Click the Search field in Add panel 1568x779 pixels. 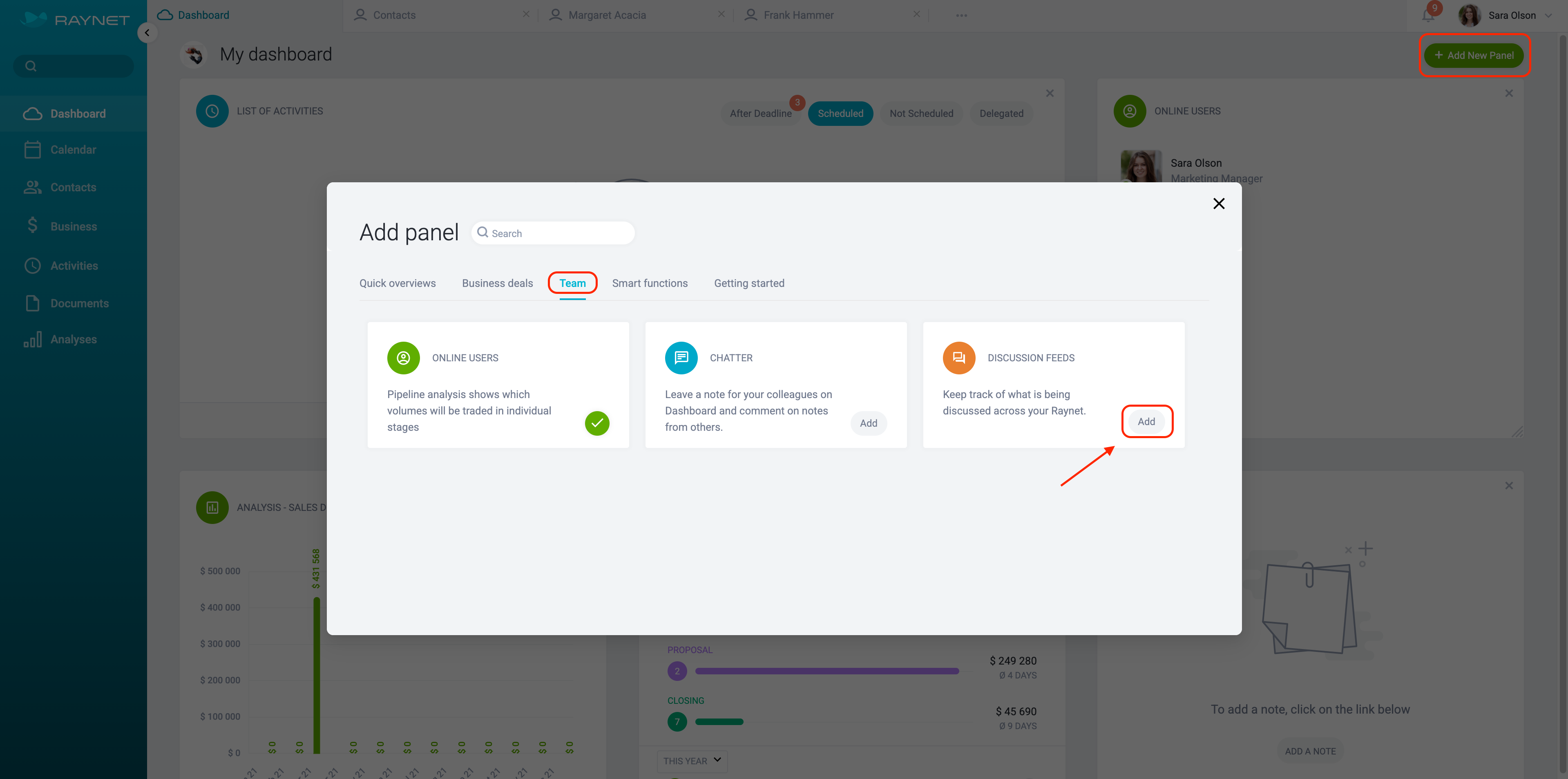click(x=553, y=233)
